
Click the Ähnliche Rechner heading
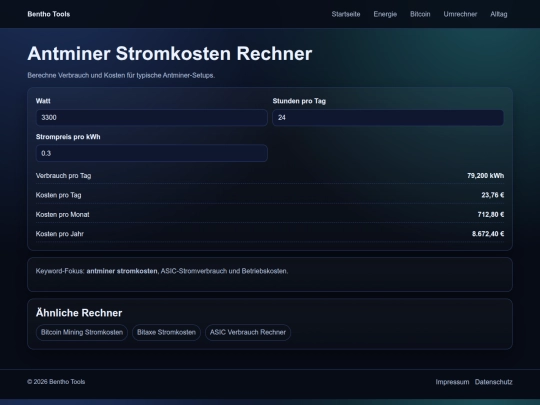pyautogui.click(x=79, y=313)
